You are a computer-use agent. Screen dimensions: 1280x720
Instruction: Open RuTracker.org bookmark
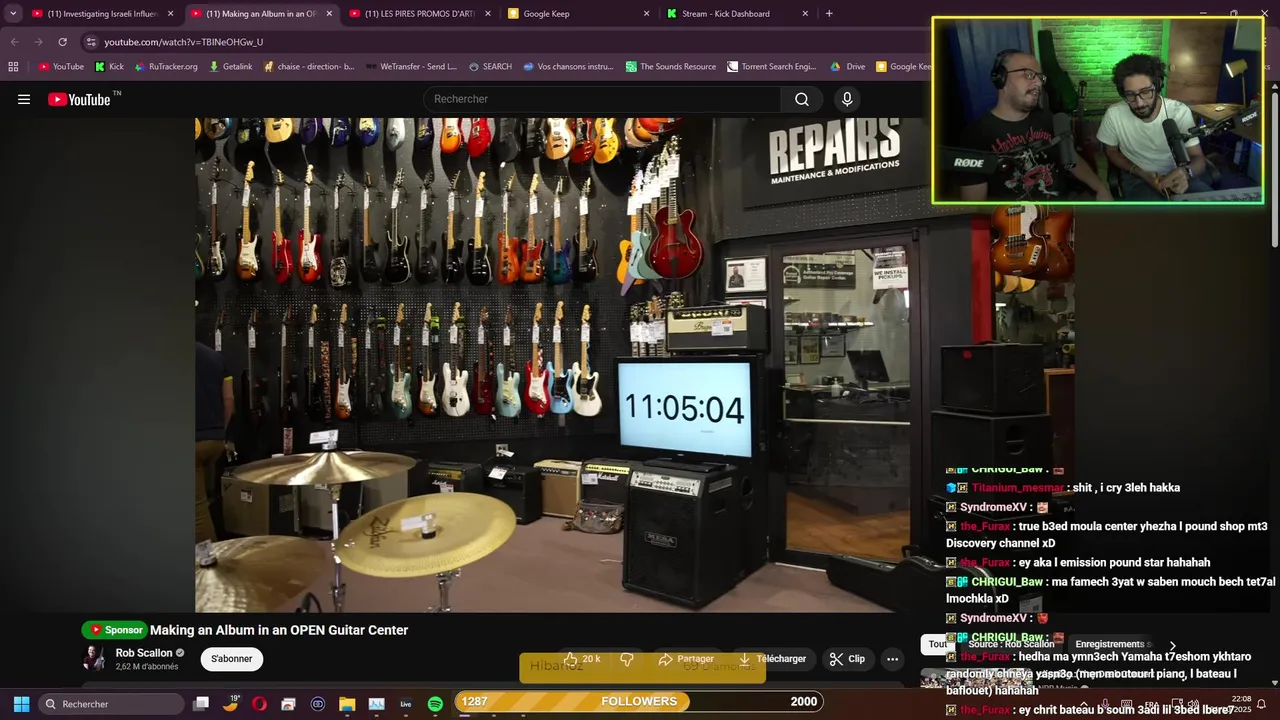pos(165,67)
